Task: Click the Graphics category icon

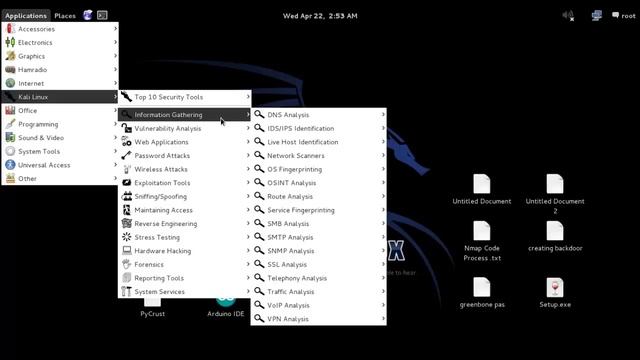Action: [10, 56]
